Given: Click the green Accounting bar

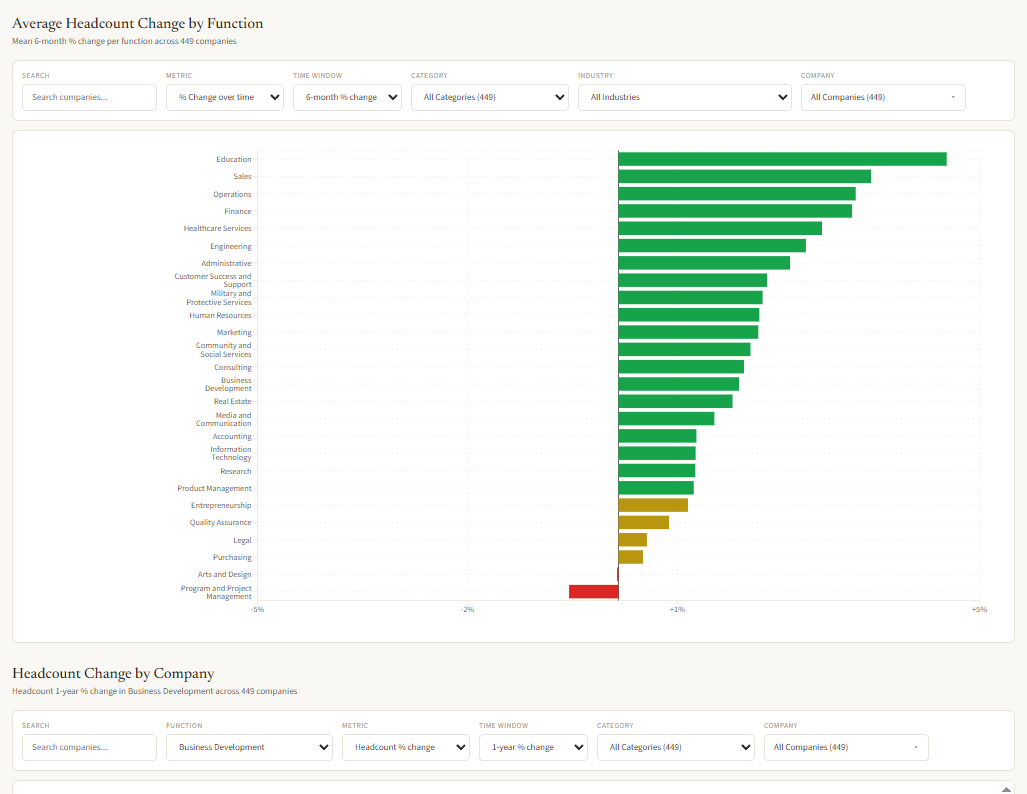Looking at the screenshot, I should (658, 436).
